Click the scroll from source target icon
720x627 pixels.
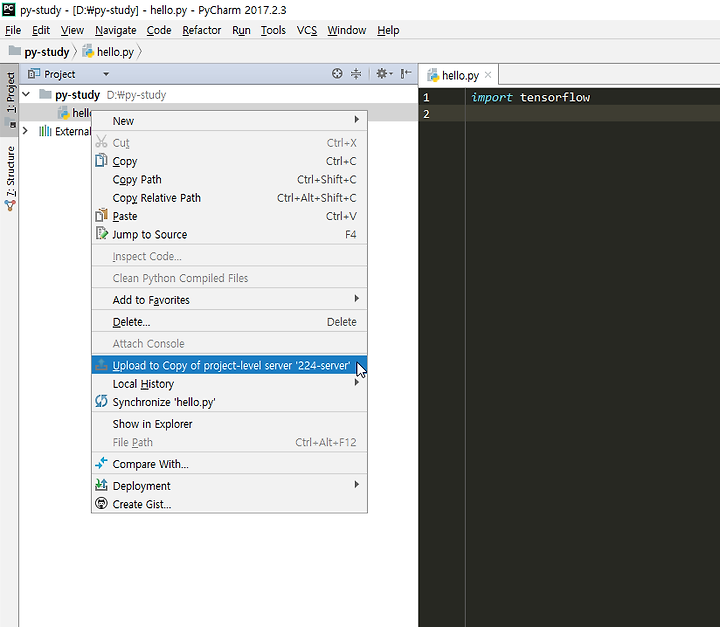[x=337, y=73]
